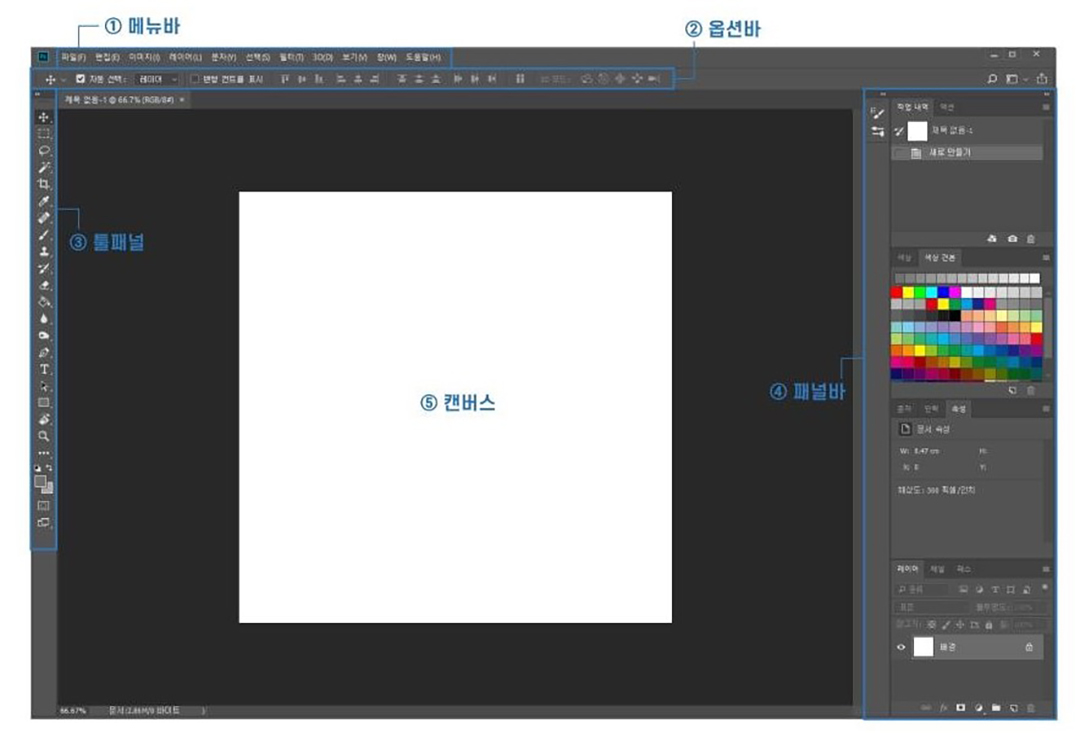Select the Zoom tool
Viewport: 1080px width, 733px height.
(x=43, y=436)
